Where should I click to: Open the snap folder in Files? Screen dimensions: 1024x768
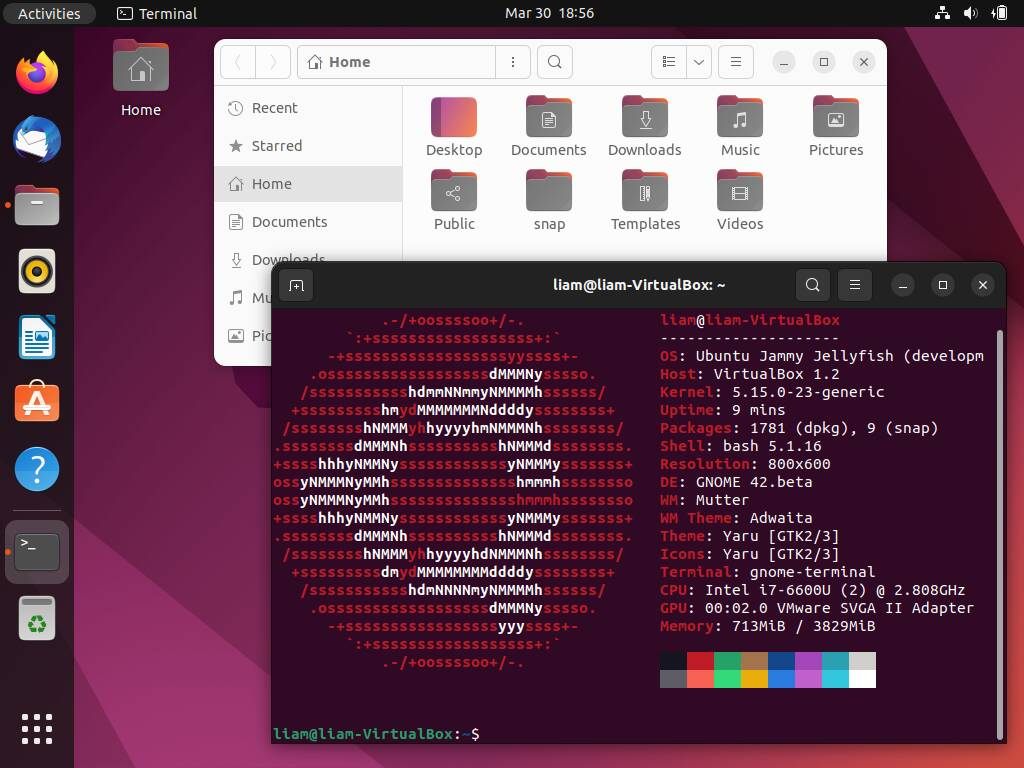tap(549, 199)
